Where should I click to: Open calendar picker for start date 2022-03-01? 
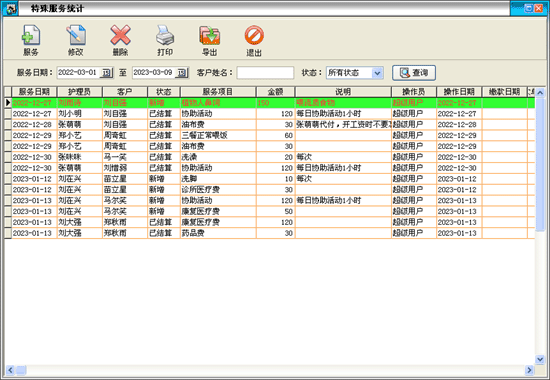tap(106, 73)
